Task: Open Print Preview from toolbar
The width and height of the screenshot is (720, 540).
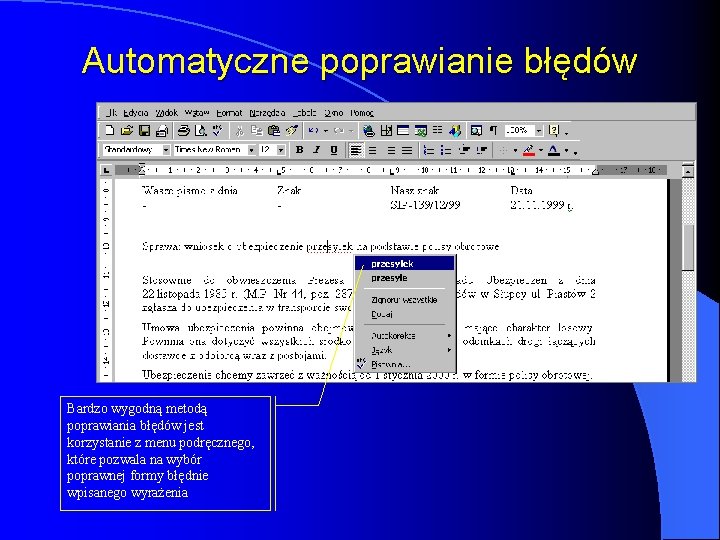Action: coord(200,131)
